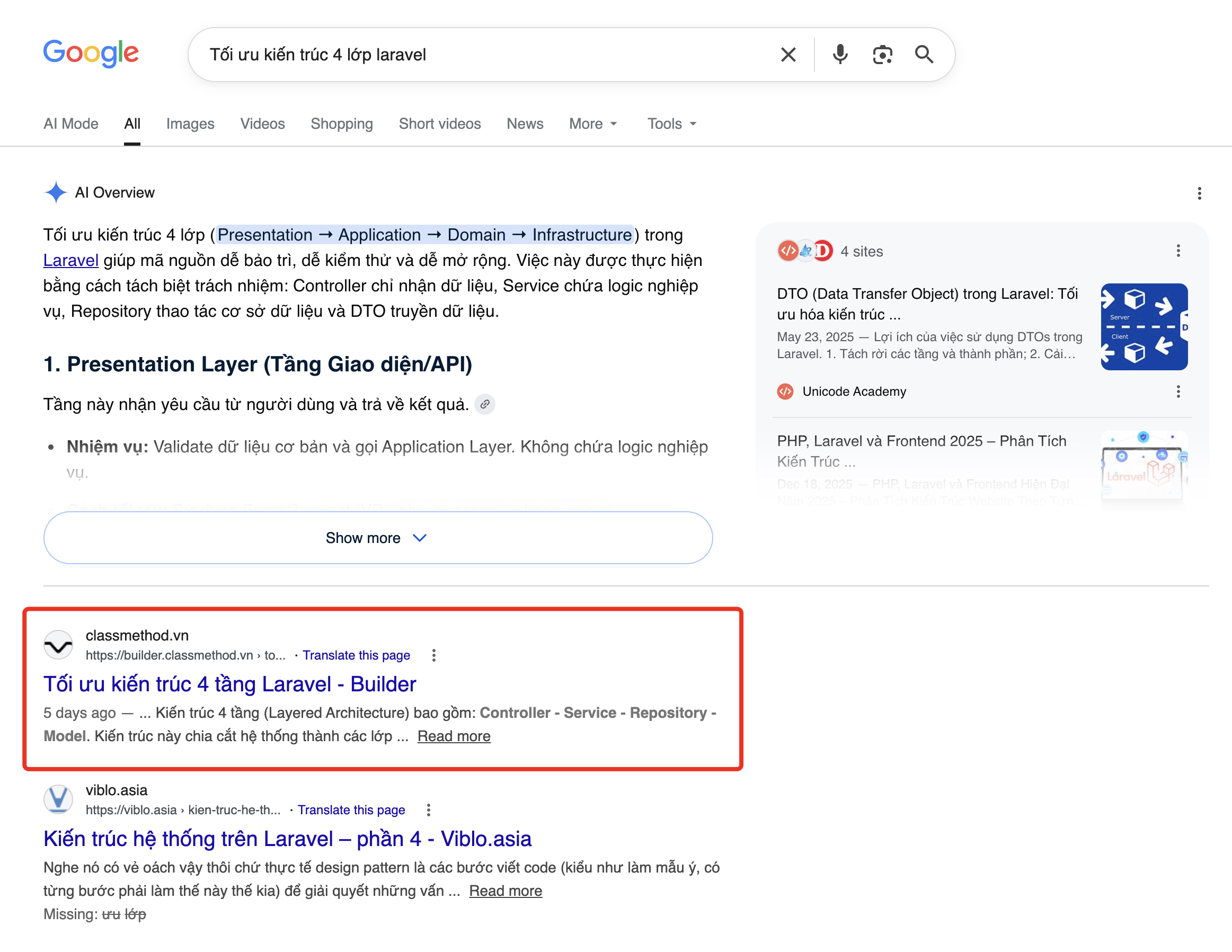Click the builder.classmethod.vn URL breadcrumb
The image size is (1232, 952).
tap(185, 655)
